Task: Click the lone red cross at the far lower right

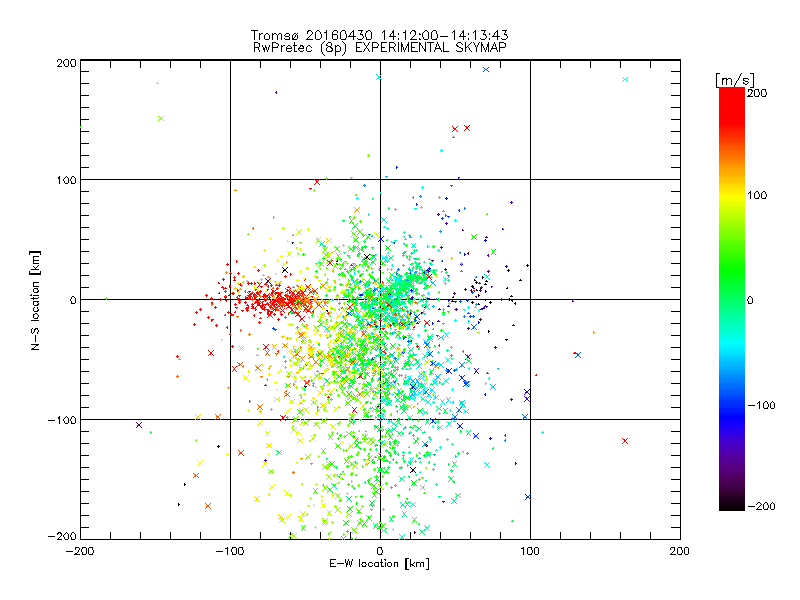Action: click(x=625, y=441)
